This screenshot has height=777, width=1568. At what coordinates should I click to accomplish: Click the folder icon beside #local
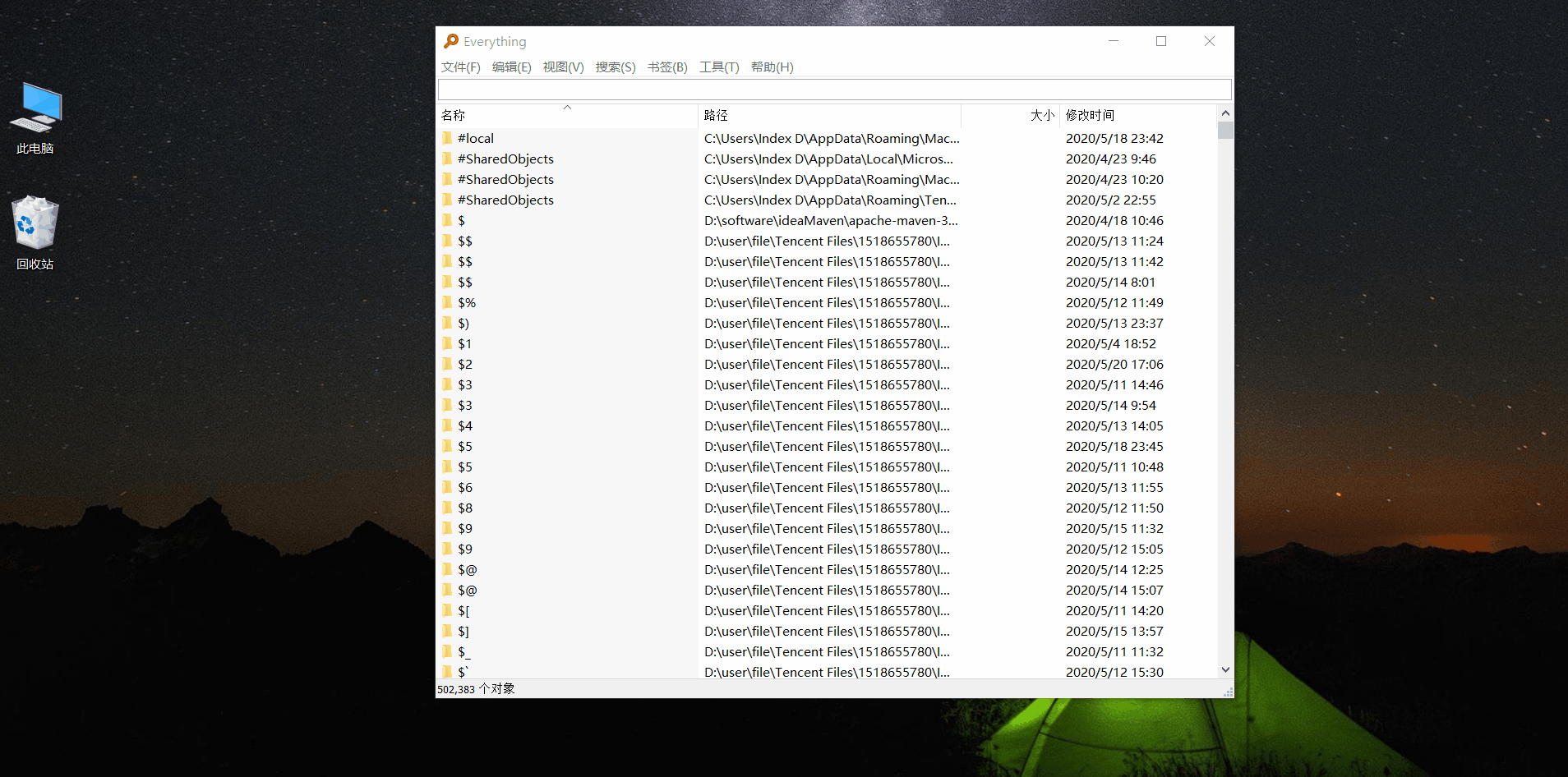pos(447,138)
